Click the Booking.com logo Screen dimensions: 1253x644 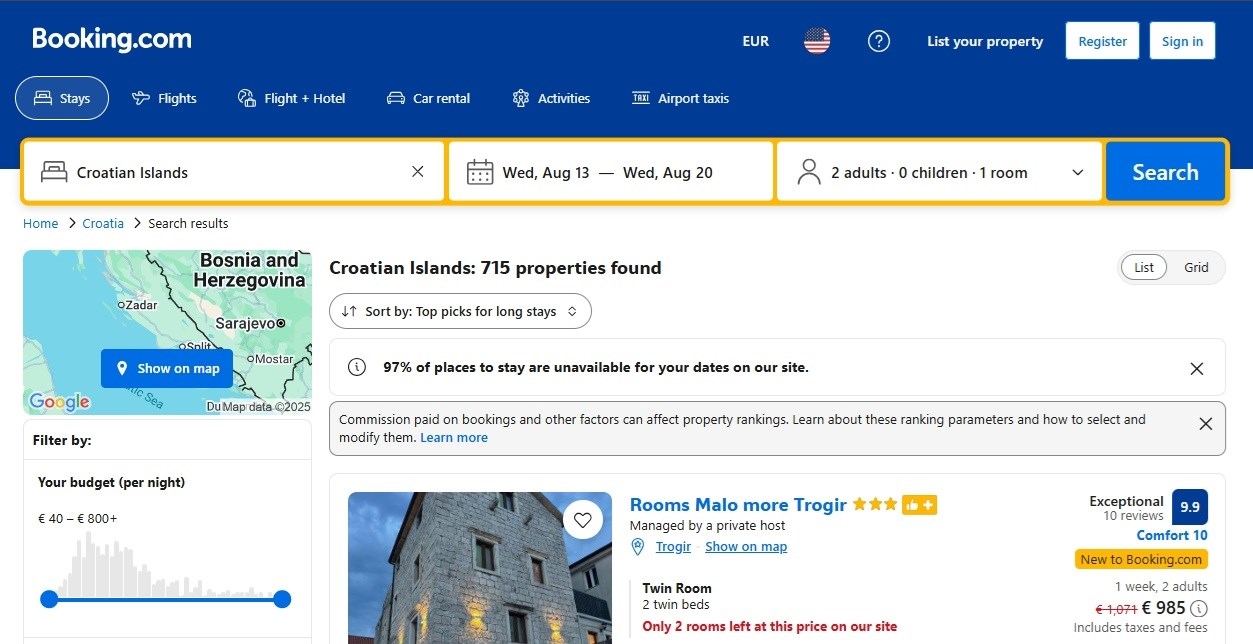[x=112, y=40]
